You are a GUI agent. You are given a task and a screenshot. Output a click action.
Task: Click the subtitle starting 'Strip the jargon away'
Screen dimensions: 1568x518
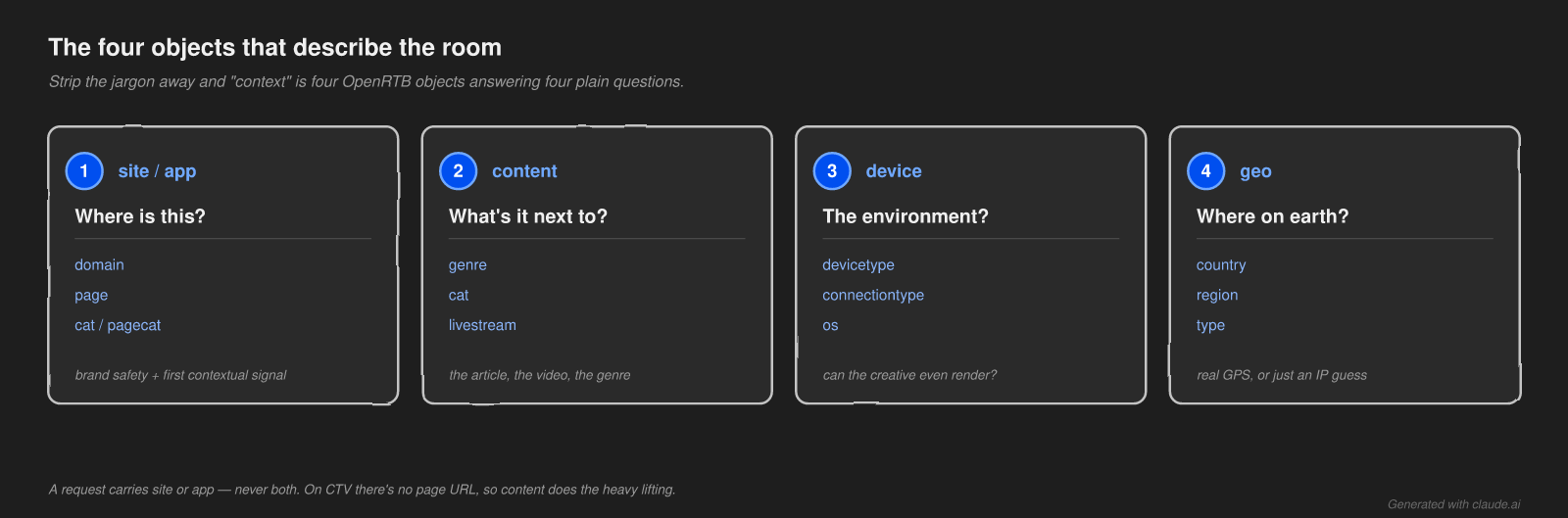[x=367, y=81]
